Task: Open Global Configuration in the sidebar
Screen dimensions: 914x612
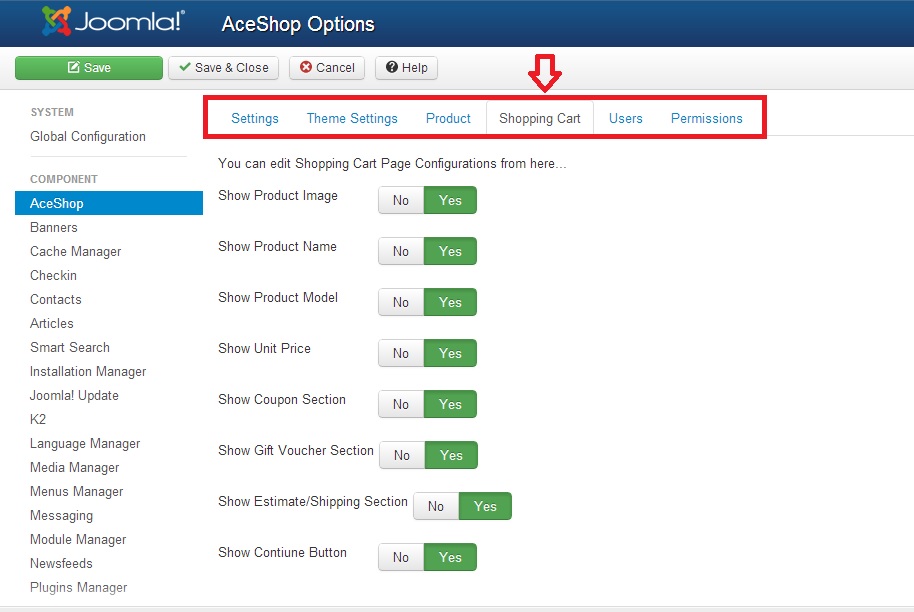Action: coord(88,136)
